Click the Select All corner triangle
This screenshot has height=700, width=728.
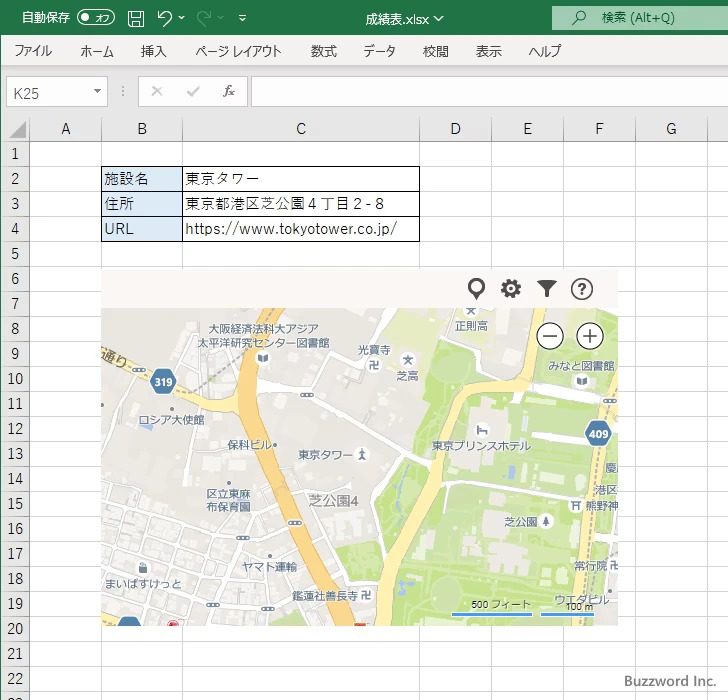17,130
